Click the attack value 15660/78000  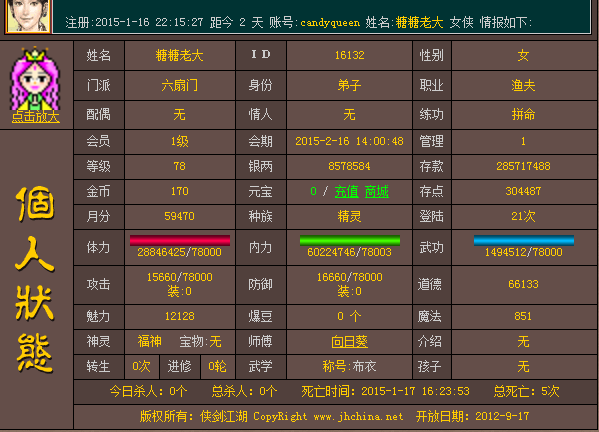coord(180,277)
